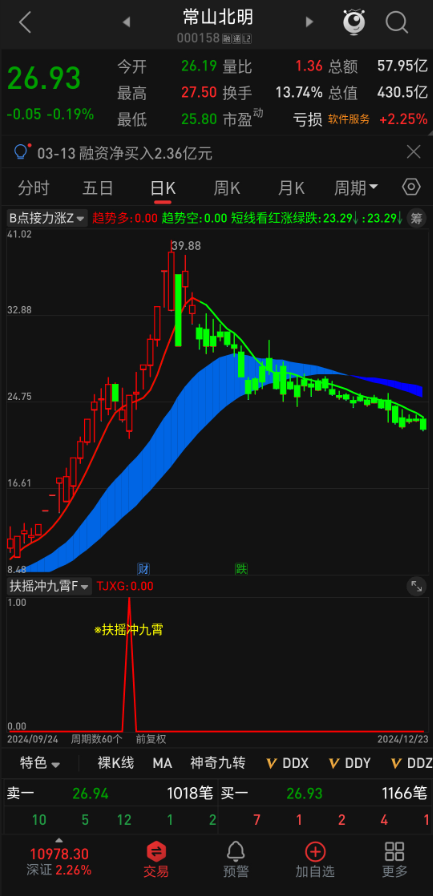The width and height of the screenshot is (433, 896).
Task: Tap the 筹 chip distribution icon
Action: point(417,218)
